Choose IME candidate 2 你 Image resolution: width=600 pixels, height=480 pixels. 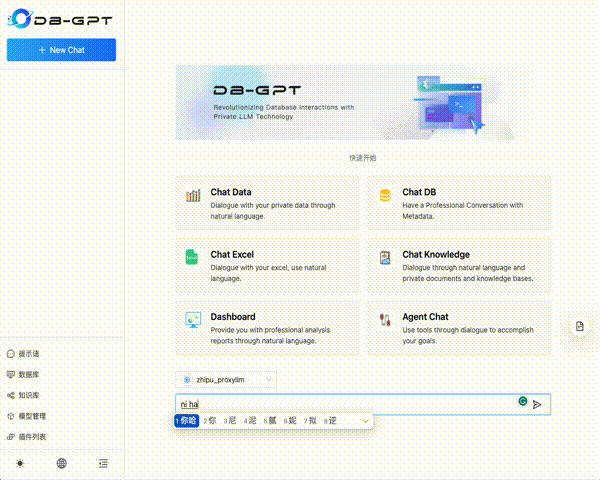[210, 421]
